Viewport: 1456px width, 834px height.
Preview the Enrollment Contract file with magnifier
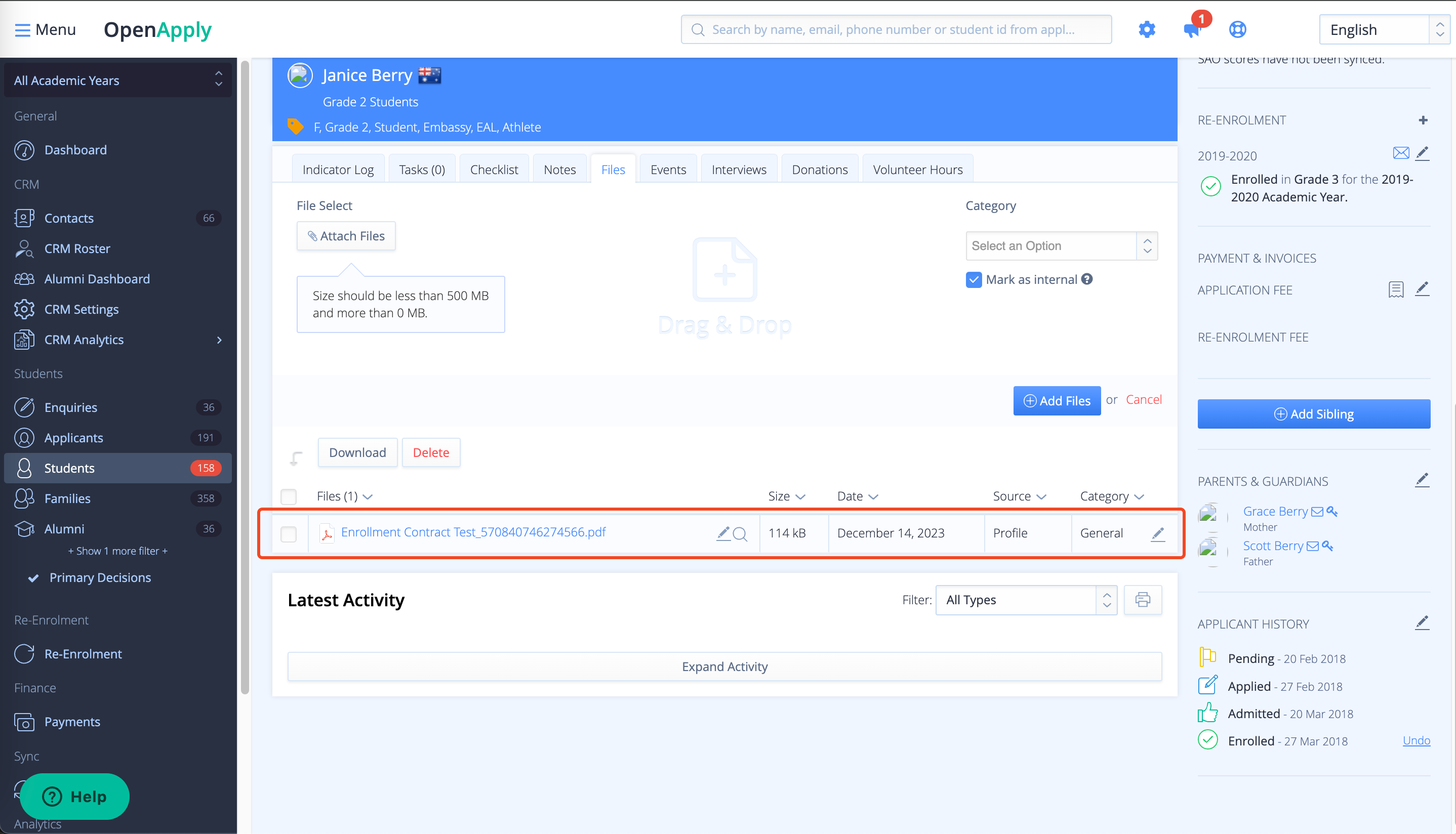tap(740, 534)
